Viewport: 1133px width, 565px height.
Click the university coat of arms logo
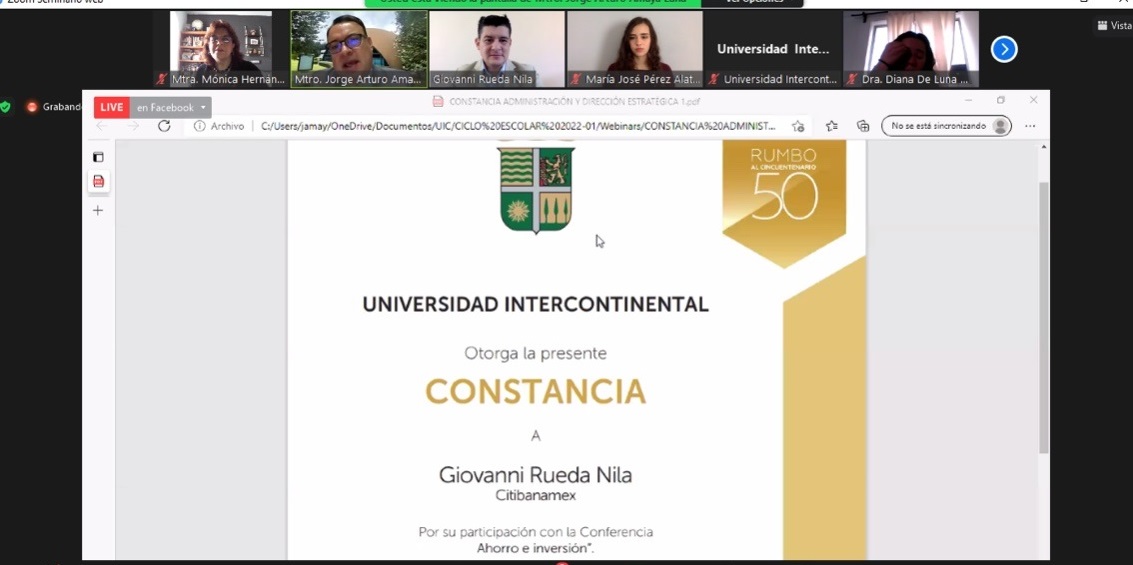535,189
